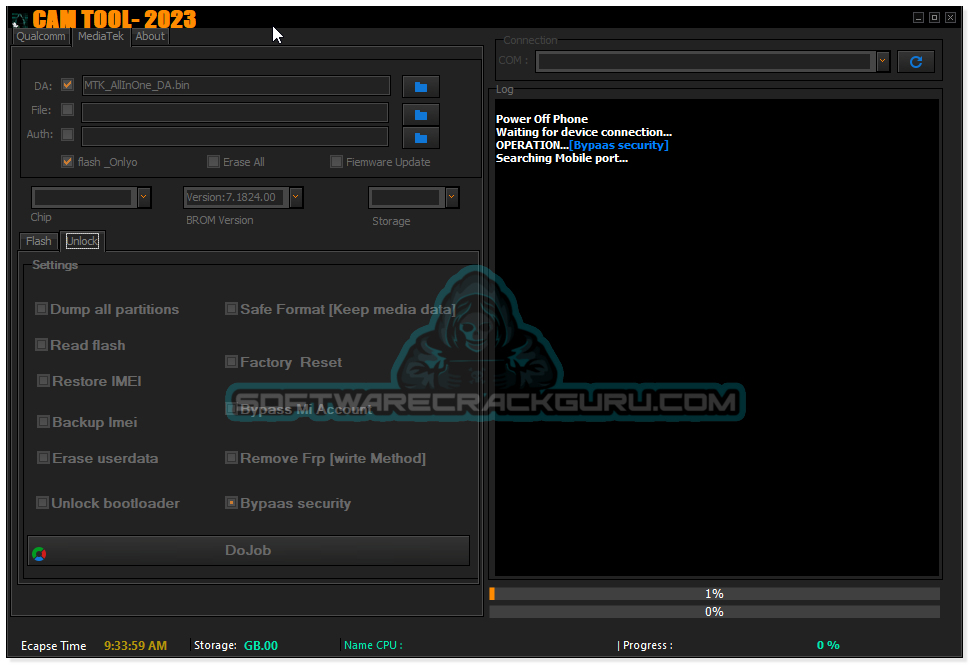Check the Erase All option
This screenshot has width=970, height=665.
(x=213, y=161)
